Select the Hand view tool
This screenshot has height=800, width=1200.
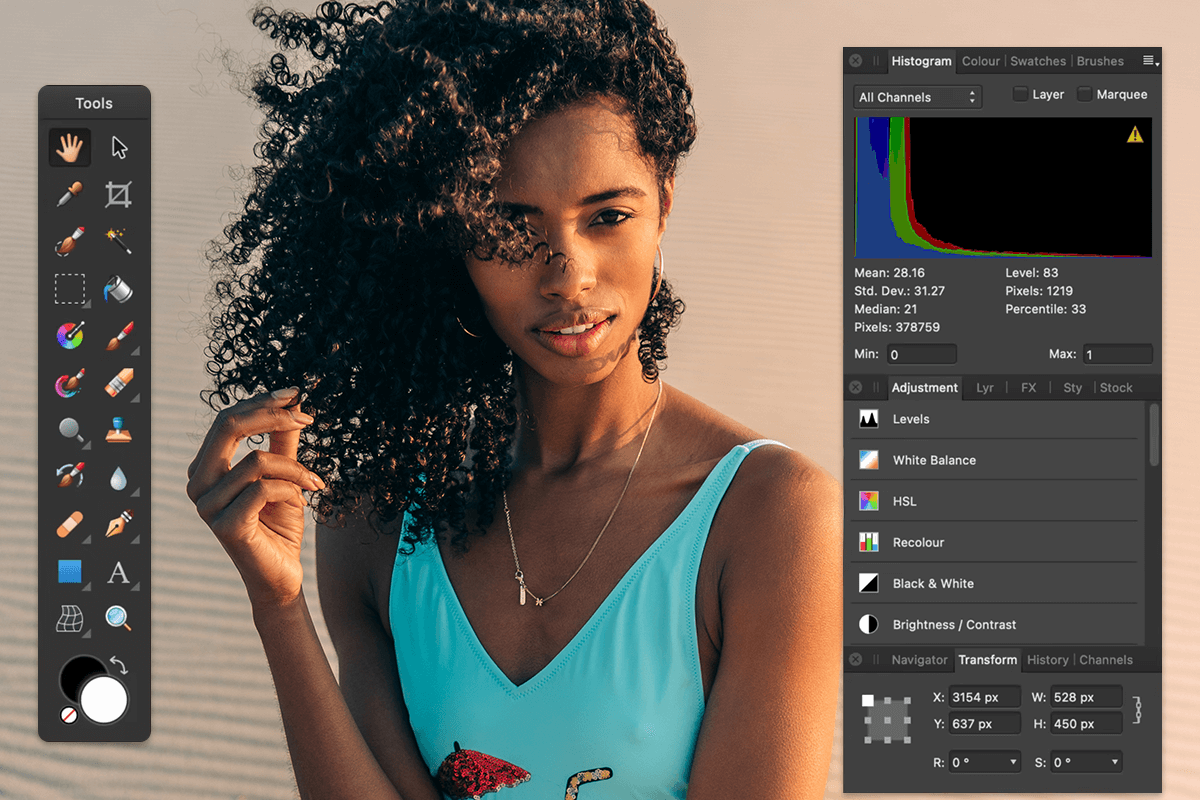68,147
